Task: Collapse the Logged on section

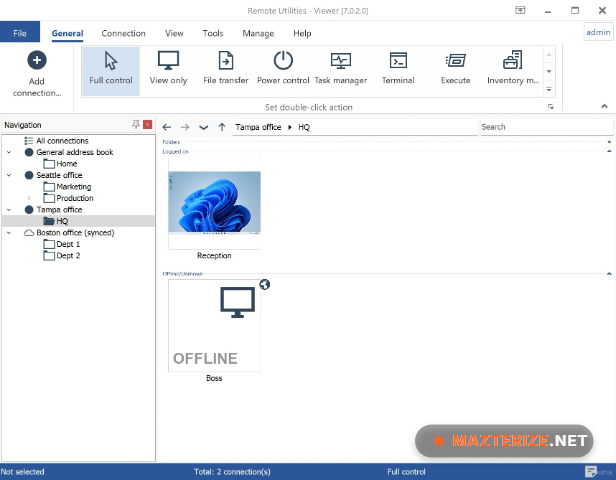Action: click(x=609, y=151)
